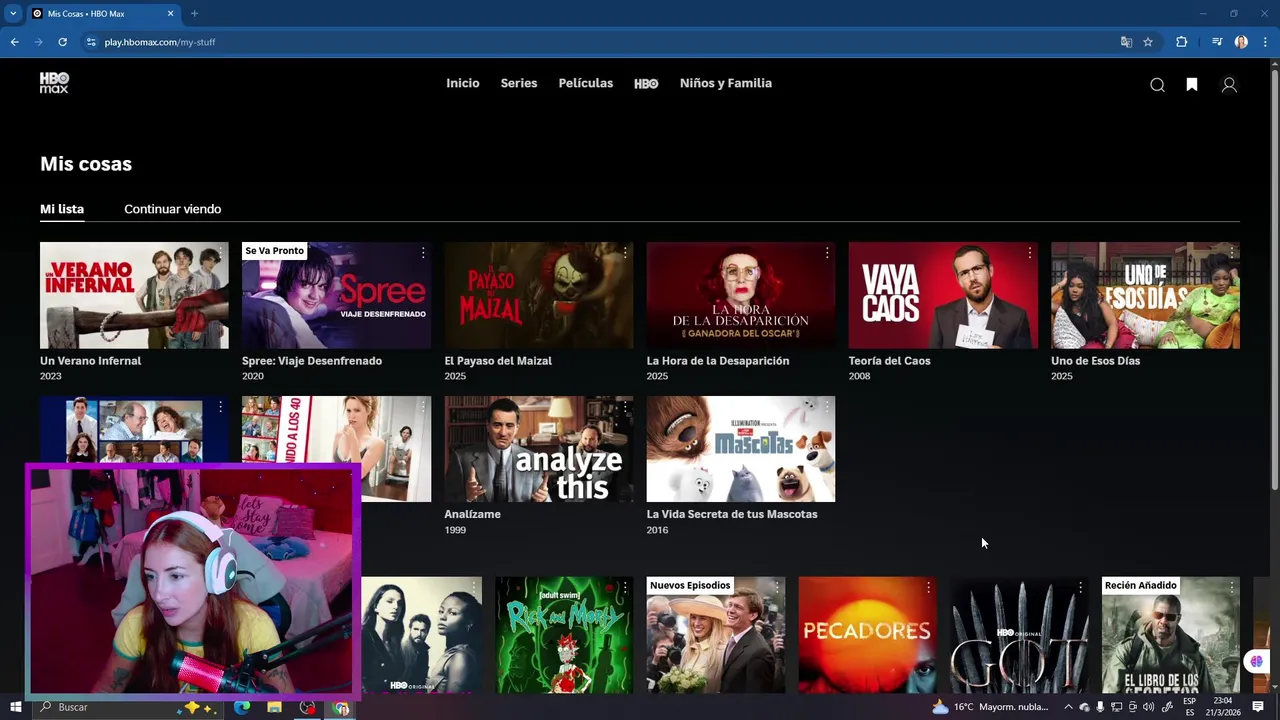Open Spree Viaje Desenfrenado thumbnail
This screenshot has height=720, width=1280.
[x=336, y=295]
